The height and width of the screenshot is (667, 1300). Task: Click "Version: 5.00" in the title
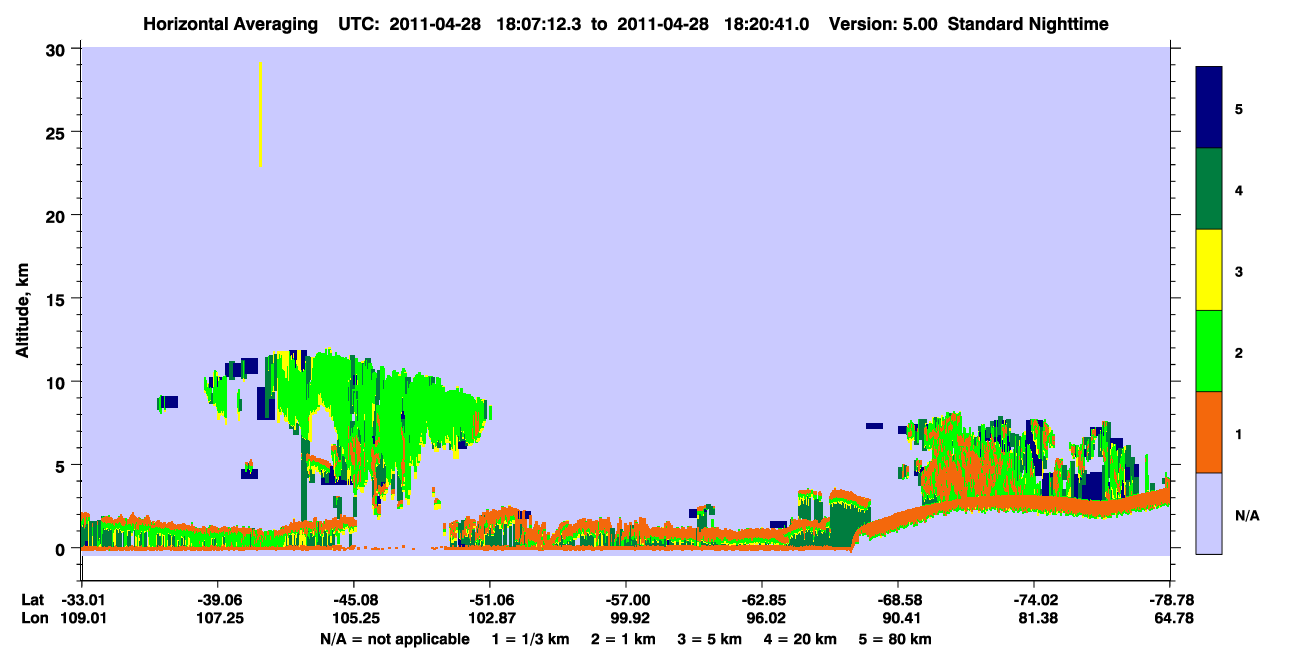[884, 24]
